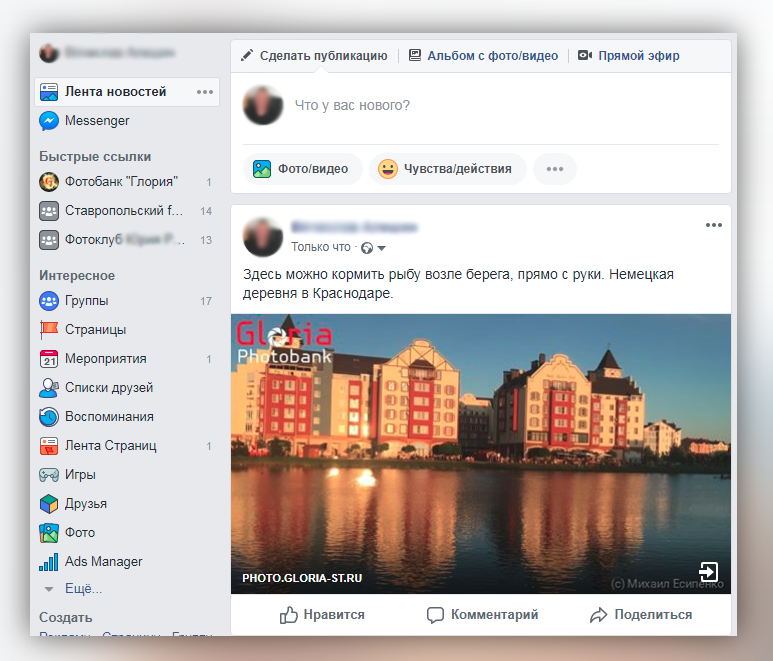Image resolution: width=773 pixels, height=661 pixels.
Task: Open Лента новостей three-dot options
Action: pyautogui.click(x=205, y=92)
